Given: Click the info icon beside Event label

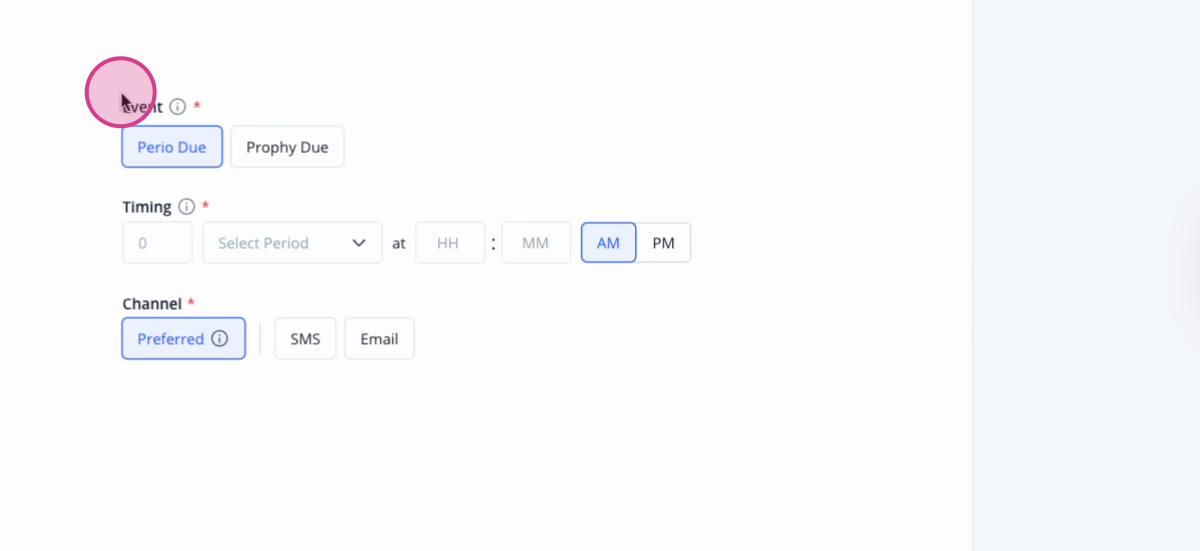Looking at the screenshot, I should [x=177, y=106].
